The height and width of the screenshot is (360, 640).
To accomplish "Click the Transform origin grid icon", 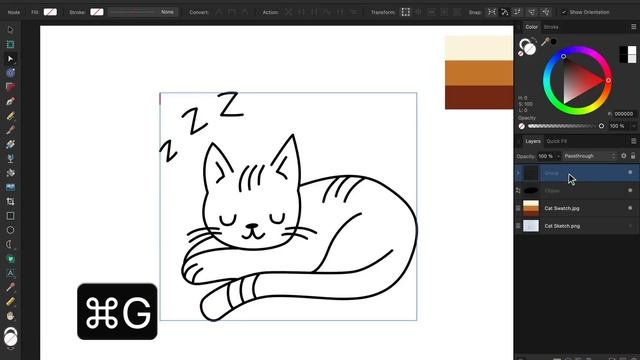I will (405, 12).
